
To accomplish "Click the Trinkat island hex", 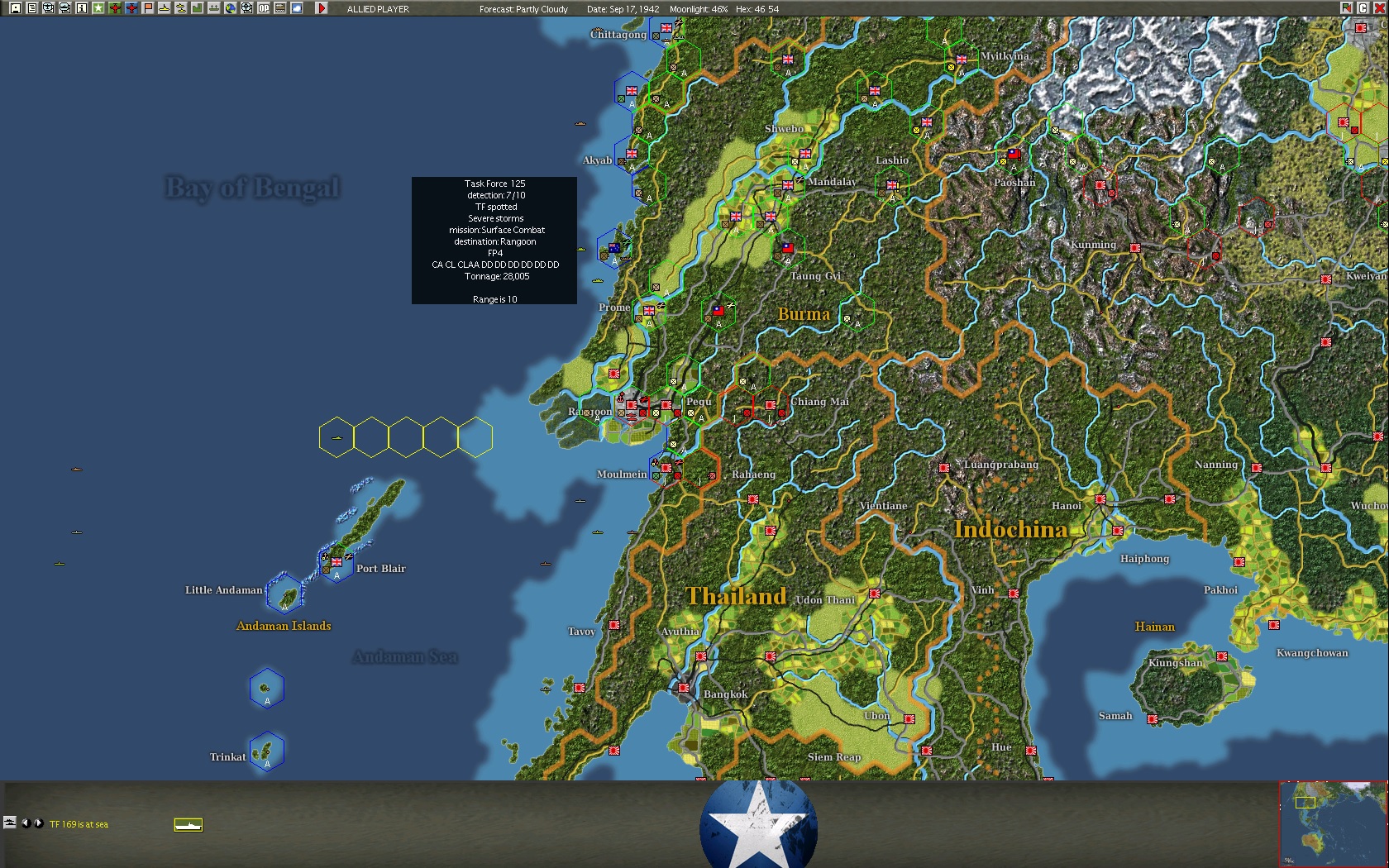I will 267,751.
